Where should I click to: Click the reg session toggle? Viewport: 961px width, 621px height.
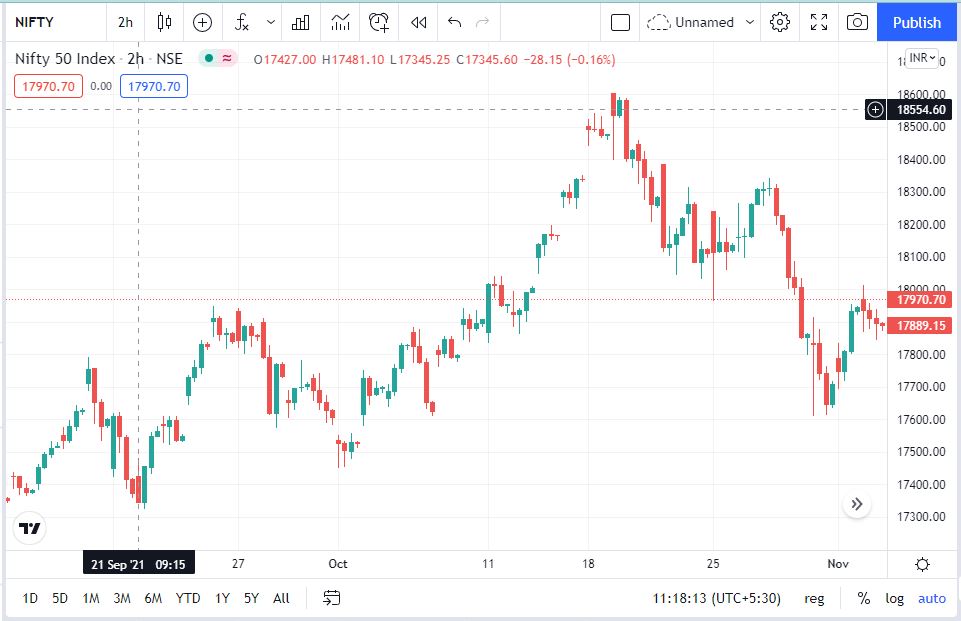814,599
